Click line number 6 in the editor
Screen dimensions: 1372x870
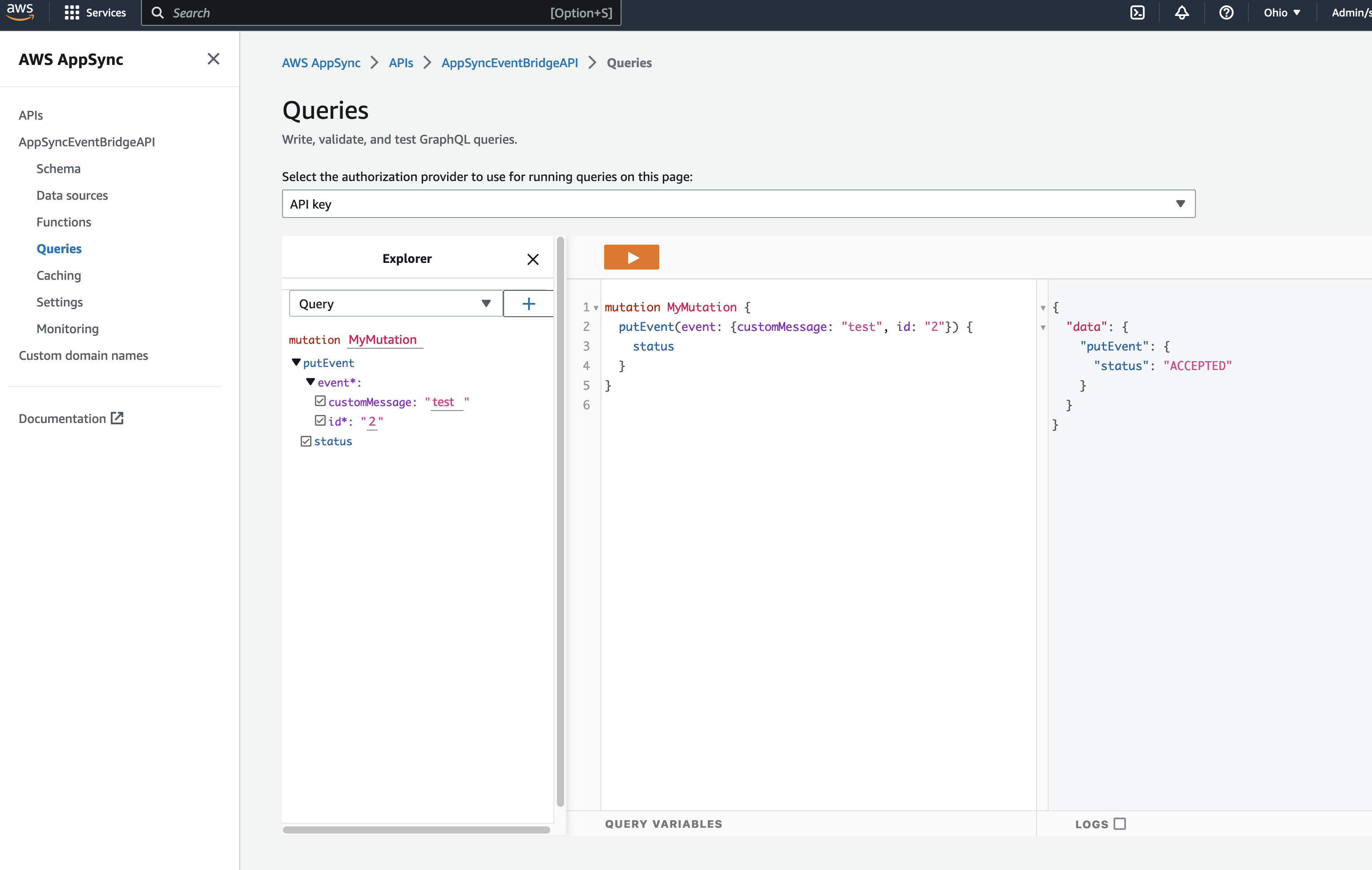coord(586,405)
